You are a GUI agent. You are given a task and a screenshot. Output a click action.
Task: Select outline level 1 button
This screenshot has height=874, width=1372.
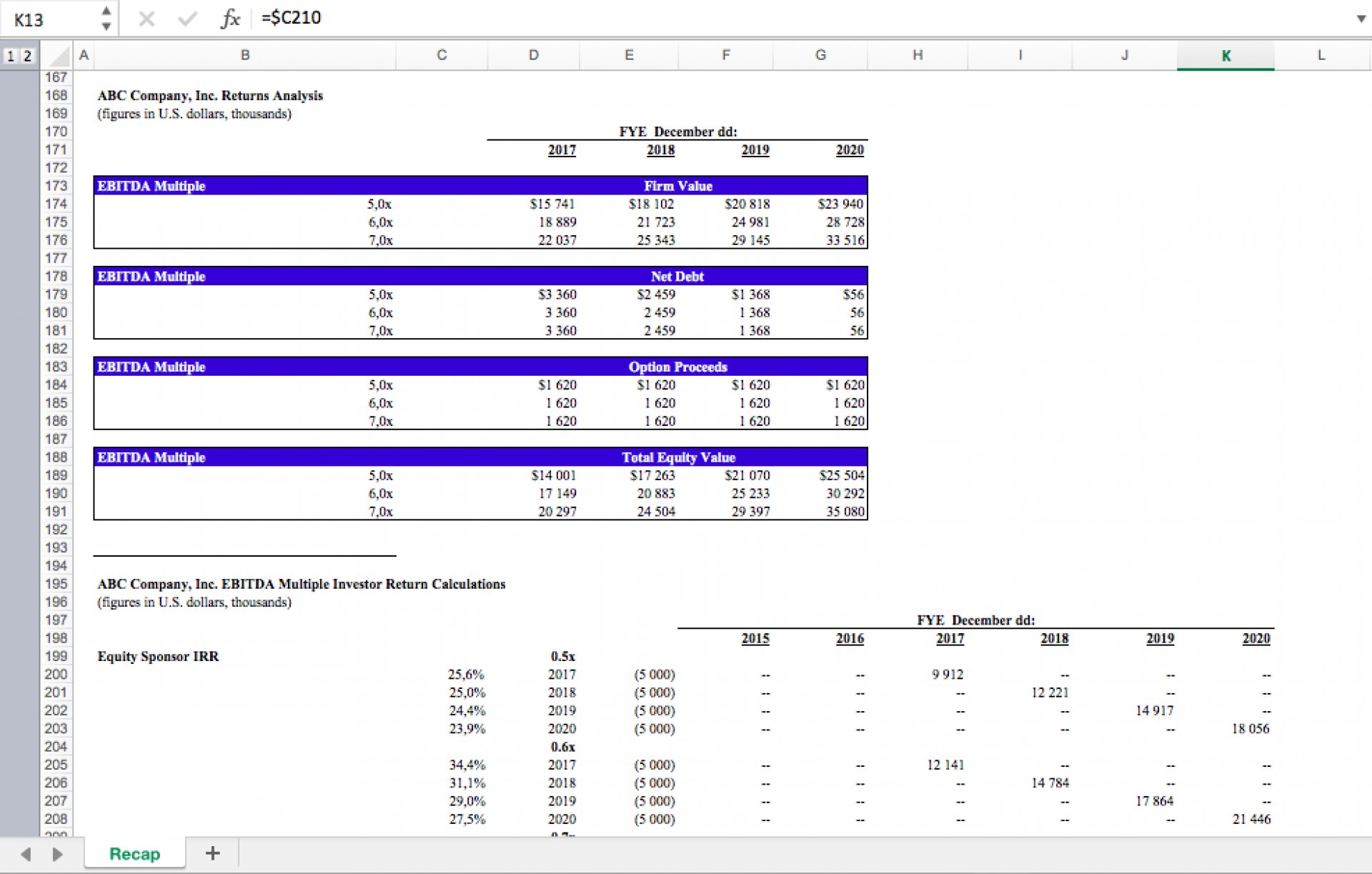pos(10,56)
